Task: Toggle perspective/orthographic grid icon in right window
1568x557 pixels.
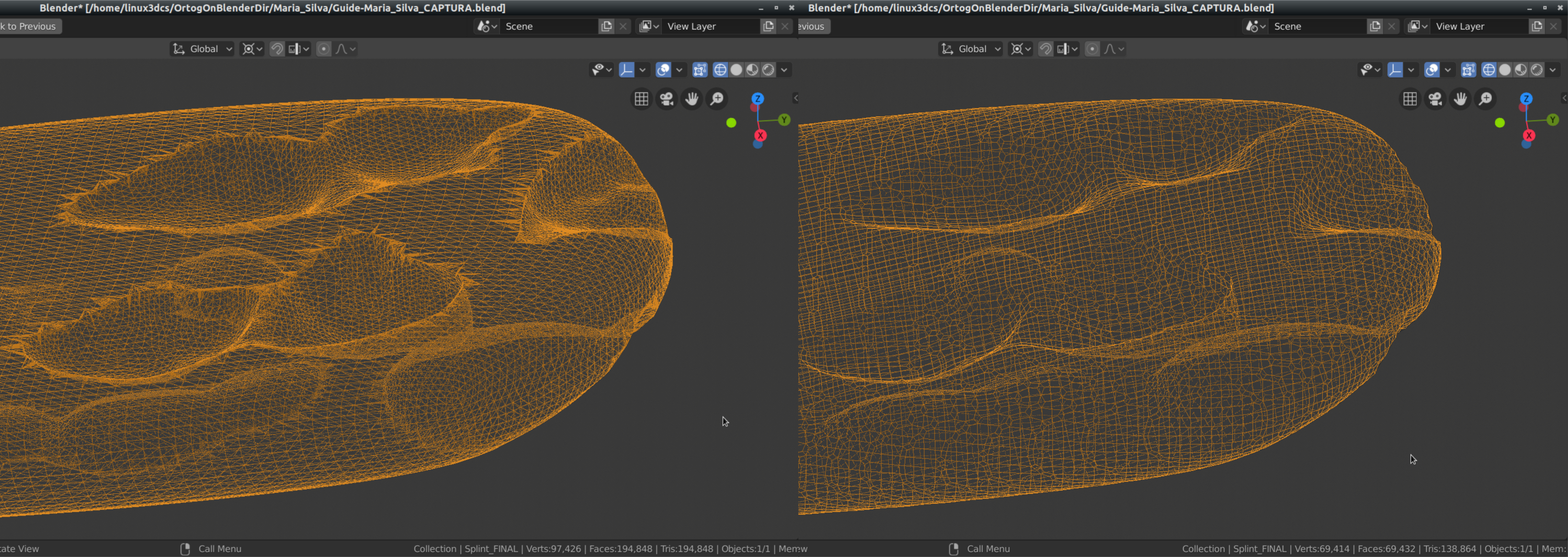Action: point(1410,99)
